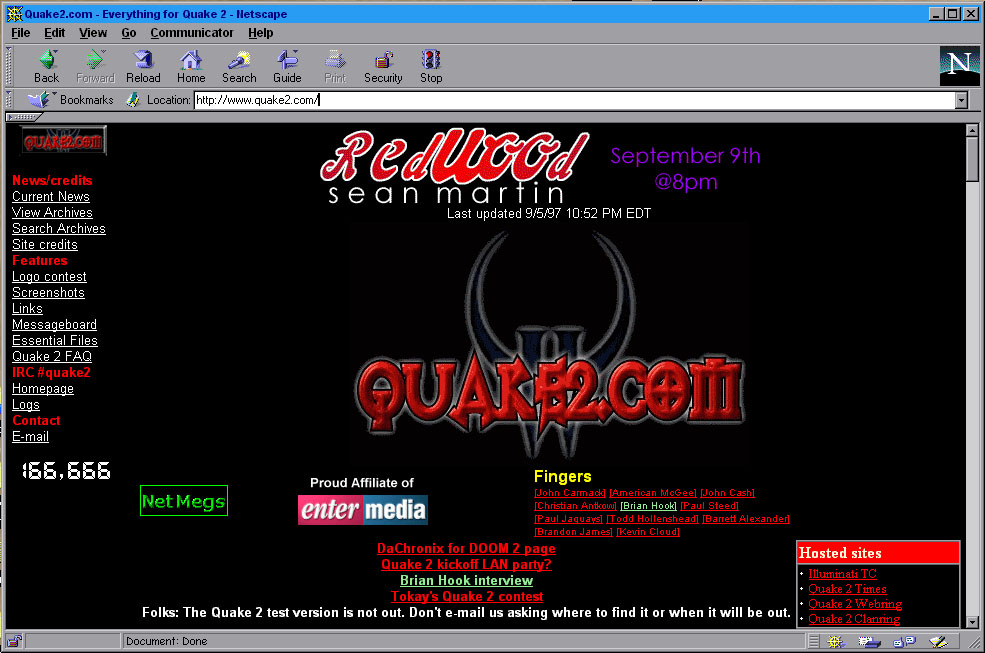Open the Search Archives link

(x=59, y=229)
